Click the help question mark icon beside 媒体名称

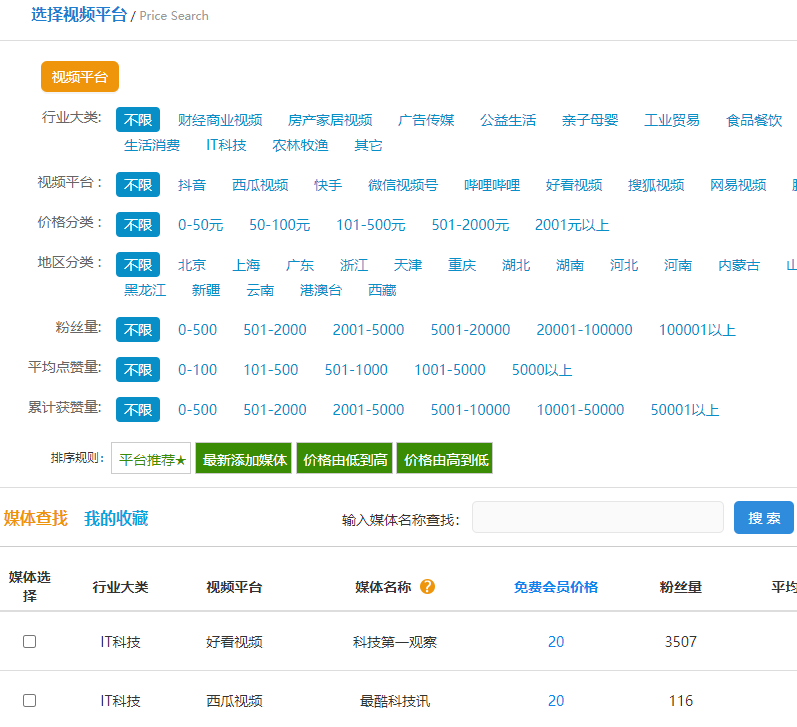click(x=427, y=587)
